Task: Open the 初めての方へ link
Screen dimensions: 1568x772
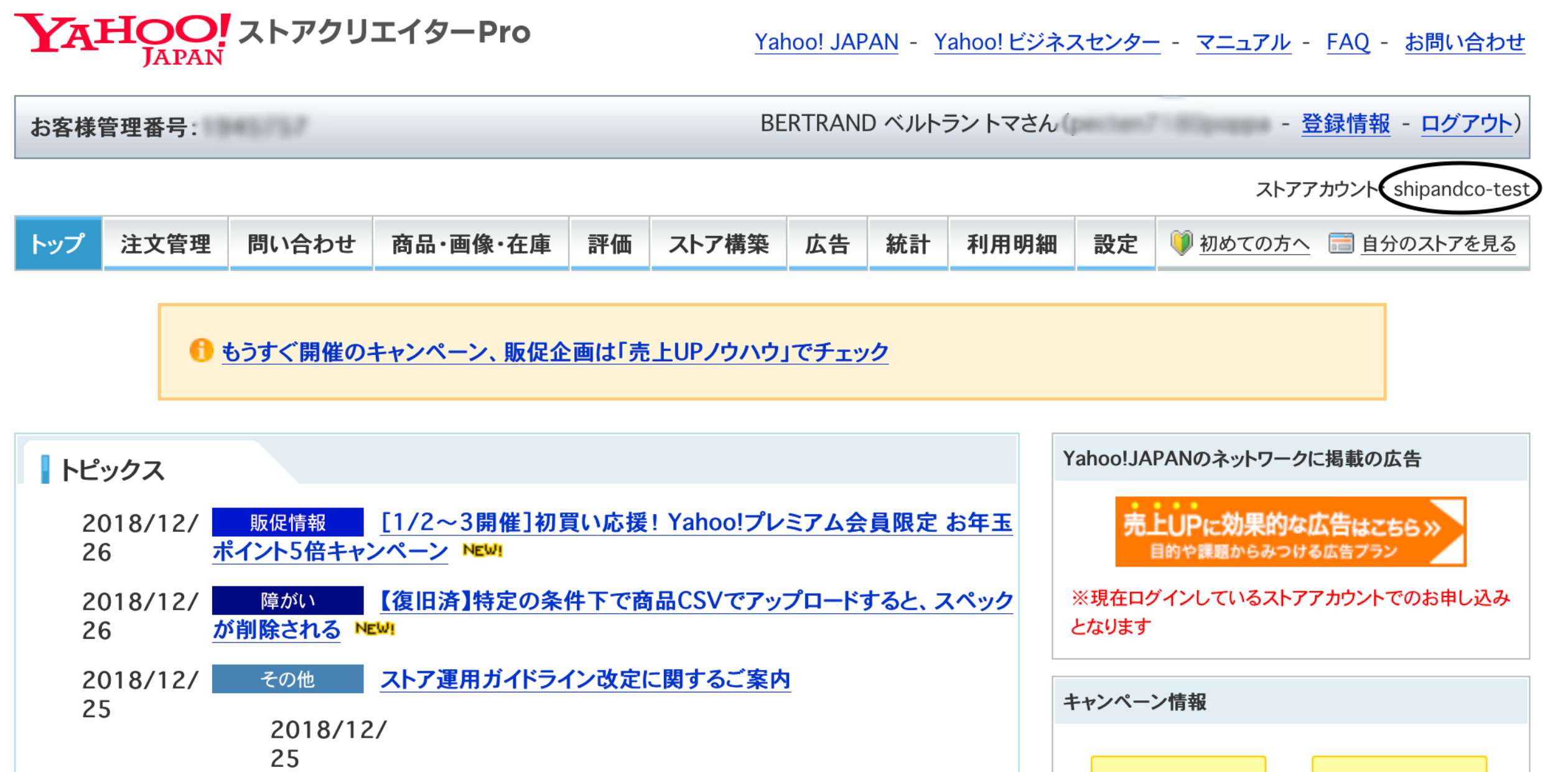Action: point(1254,243)
